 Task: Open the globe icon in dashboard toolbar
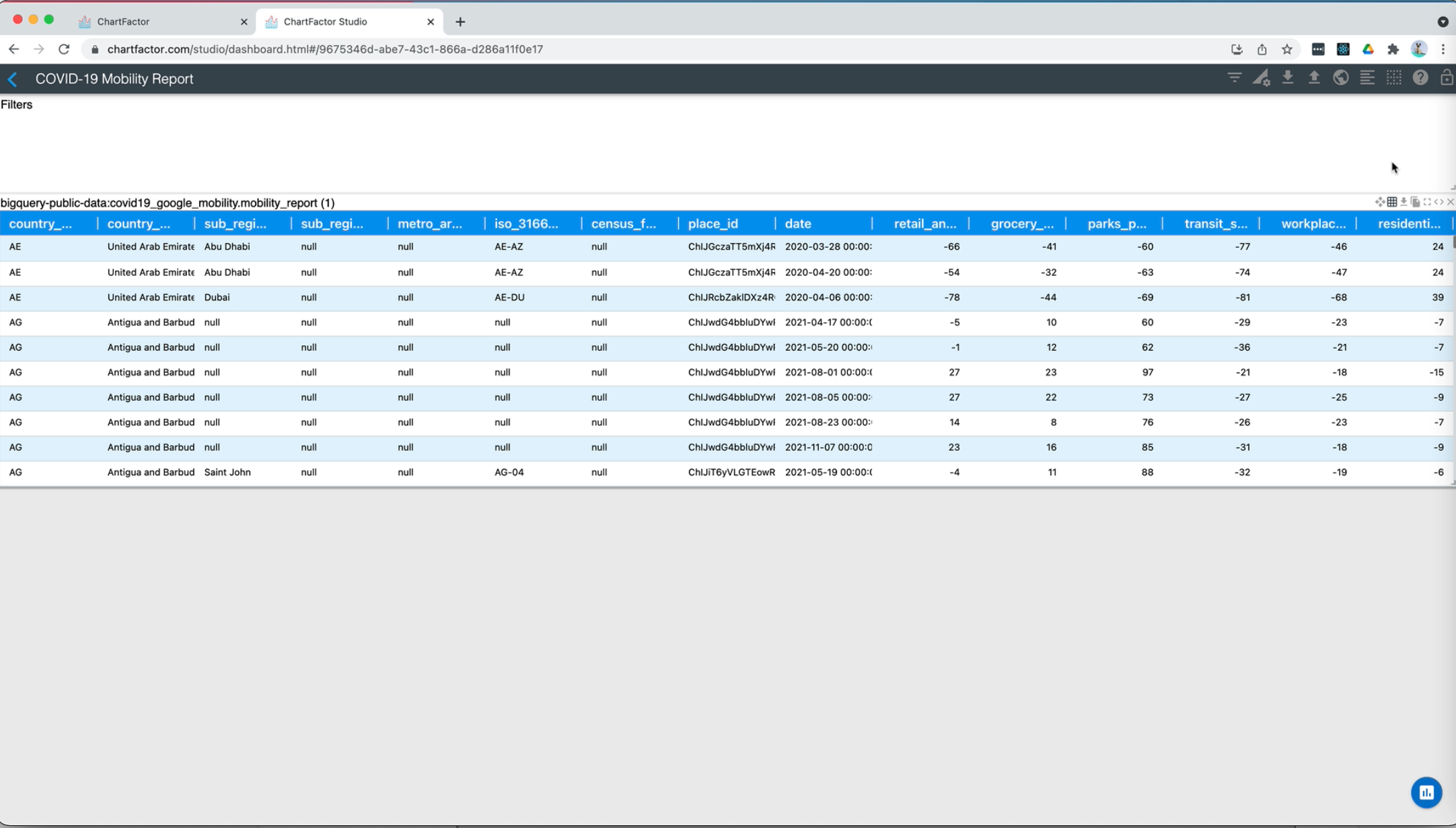[1340, 78]
